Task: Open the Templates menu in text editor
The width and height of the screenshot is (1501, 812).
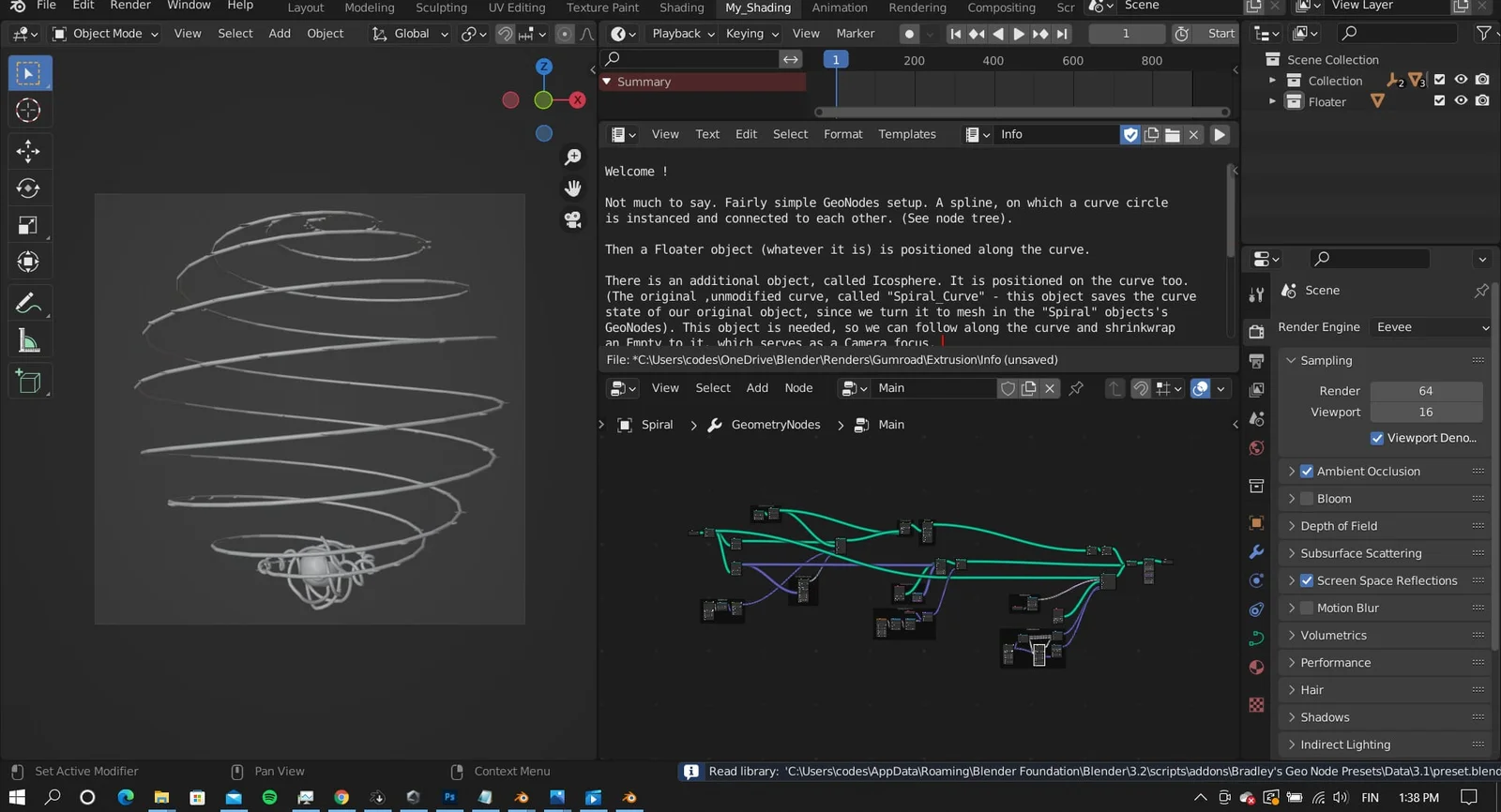Action: click(907, 135)
